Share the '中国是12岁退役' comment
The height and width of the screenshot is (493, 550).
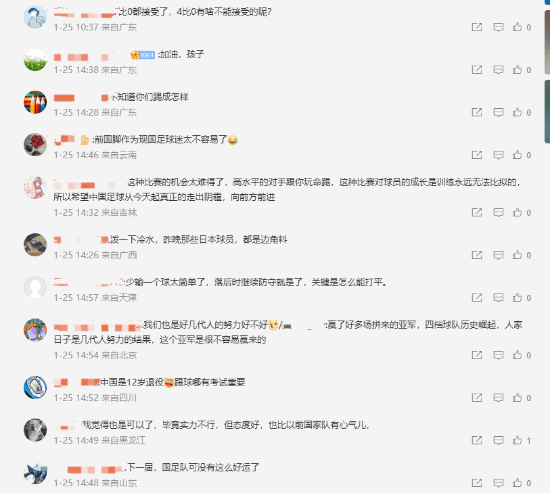pyautogui.click(x=477, y=398)
